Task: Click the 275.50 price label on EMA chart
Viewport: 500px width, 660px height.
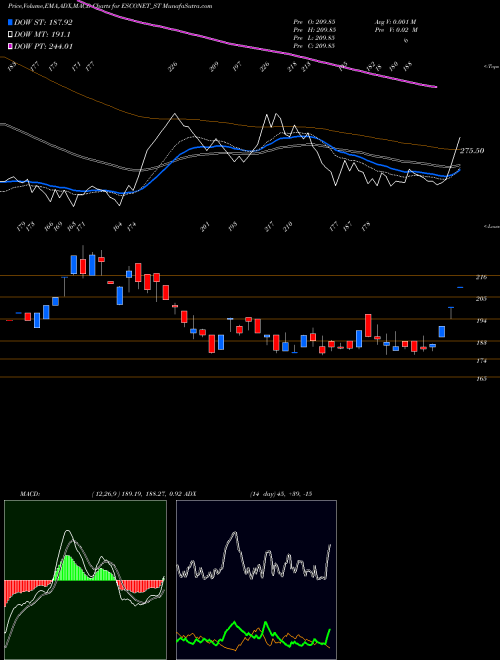Action: (x=472, y=151)
